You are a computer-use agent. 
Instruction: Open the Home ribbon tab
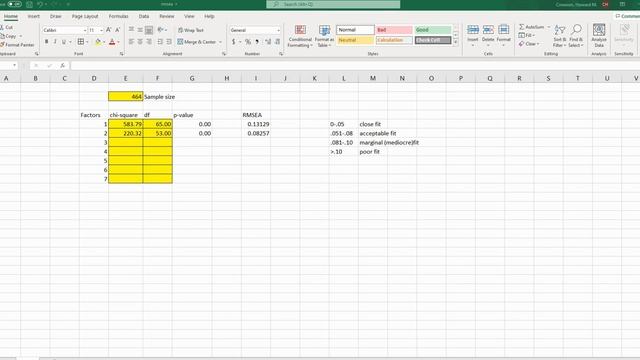11,16
